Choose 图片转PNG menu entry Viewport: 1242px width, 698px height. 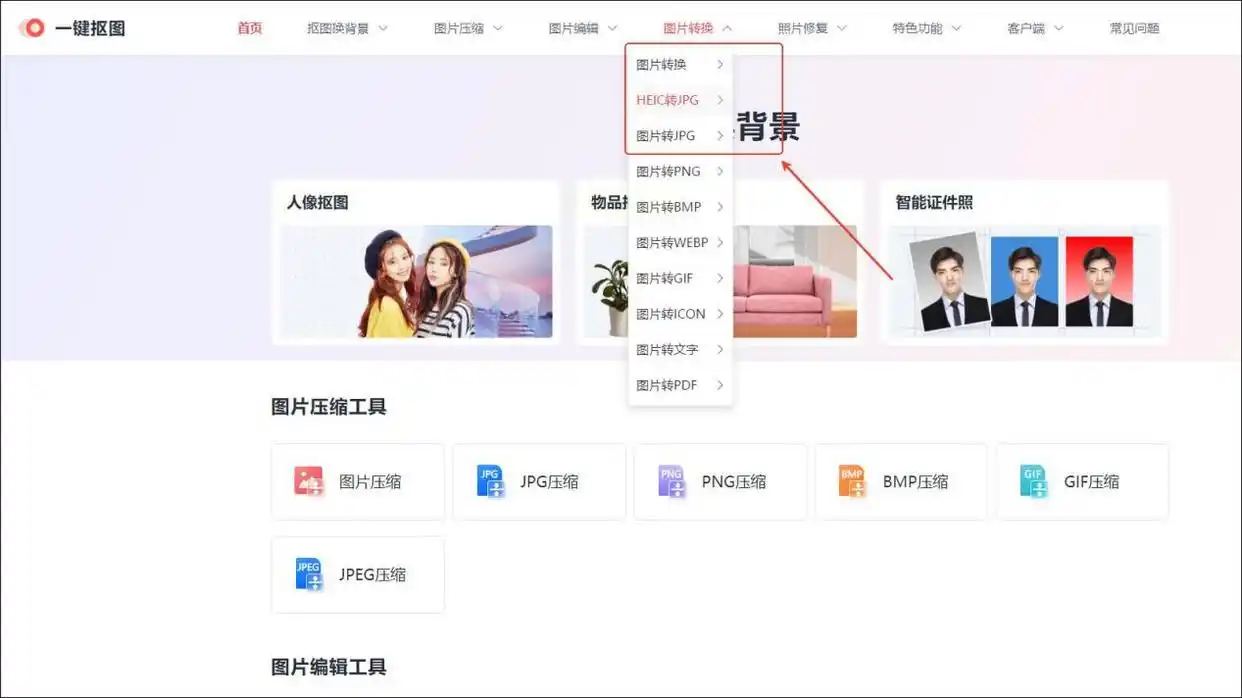click(668, 171)
